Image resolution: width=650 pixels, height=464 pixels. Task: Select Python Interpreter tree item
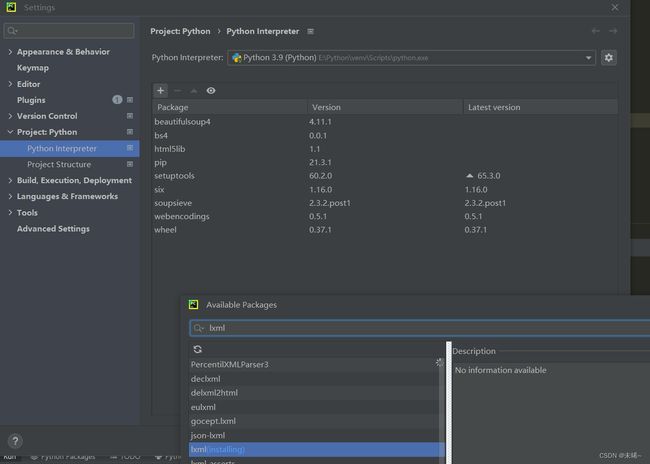pyautogui.click(x=70, y=148)
